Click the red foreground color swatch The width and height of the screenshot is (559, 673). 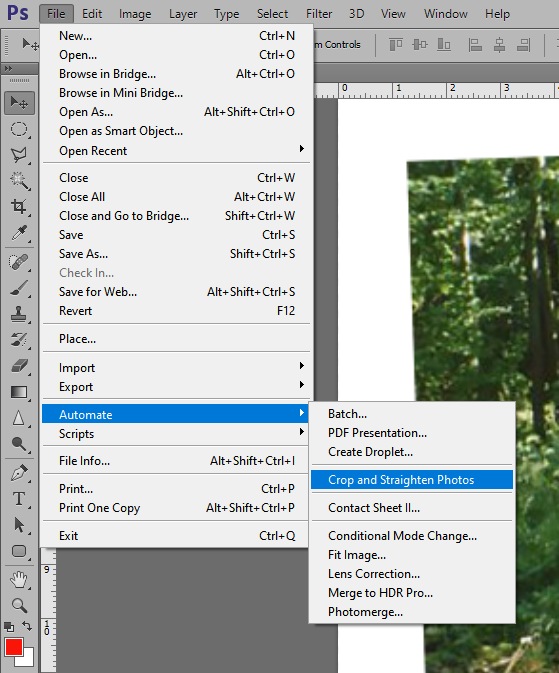click(x=13, y=646)
